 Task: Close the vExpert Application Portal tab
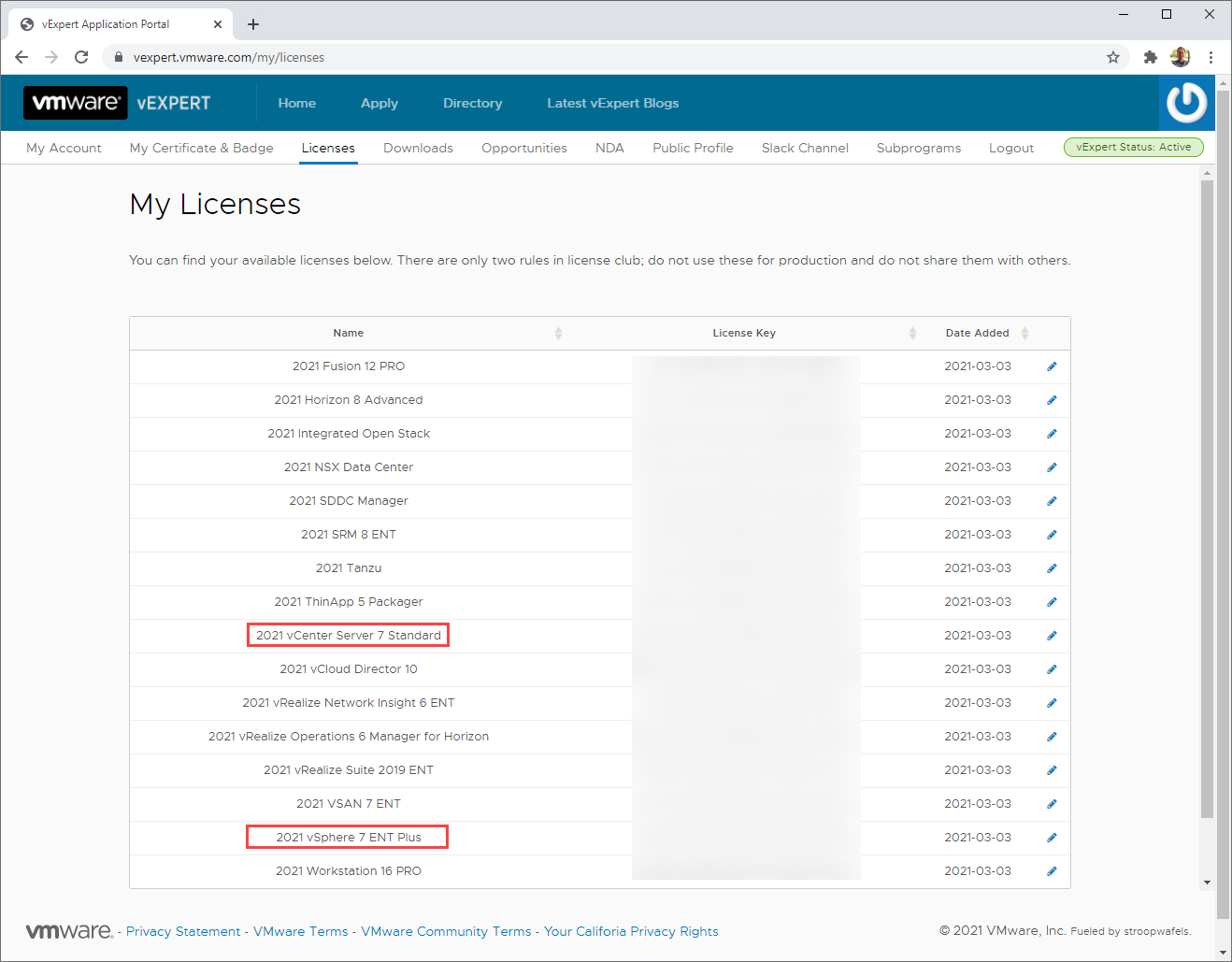point(218,24)
